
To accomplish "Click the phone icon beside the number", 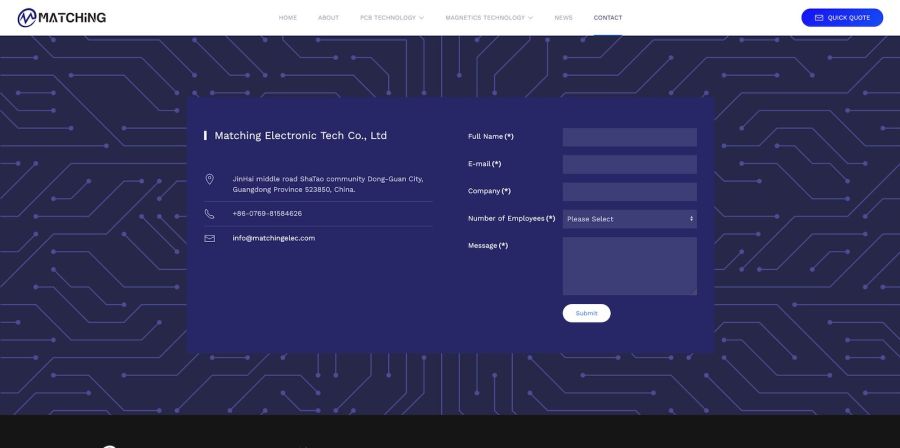I will pyautogui.click(x=209, y=213).
